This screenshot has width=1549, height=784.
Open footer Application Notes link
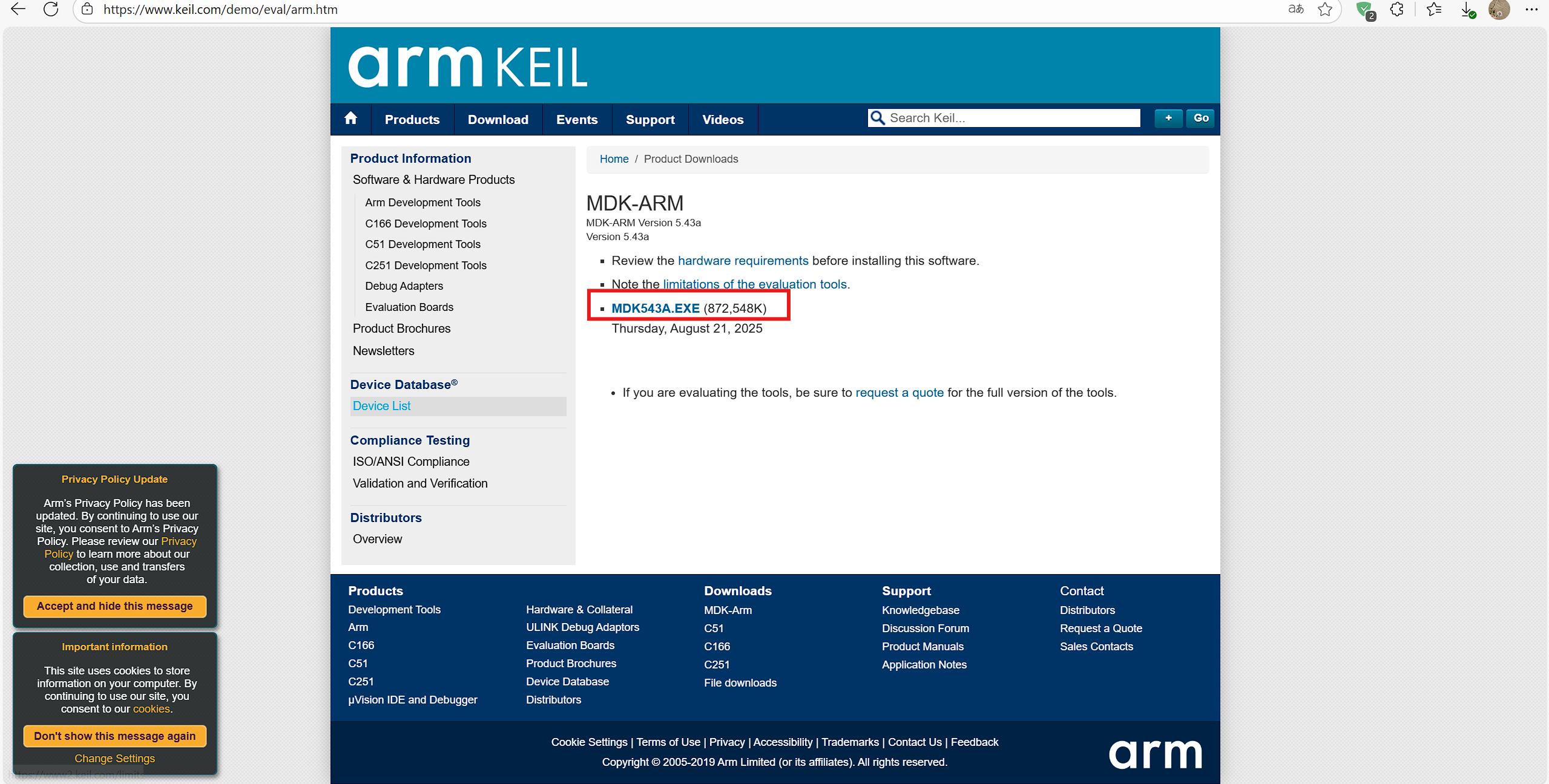(x=924, y=665)
